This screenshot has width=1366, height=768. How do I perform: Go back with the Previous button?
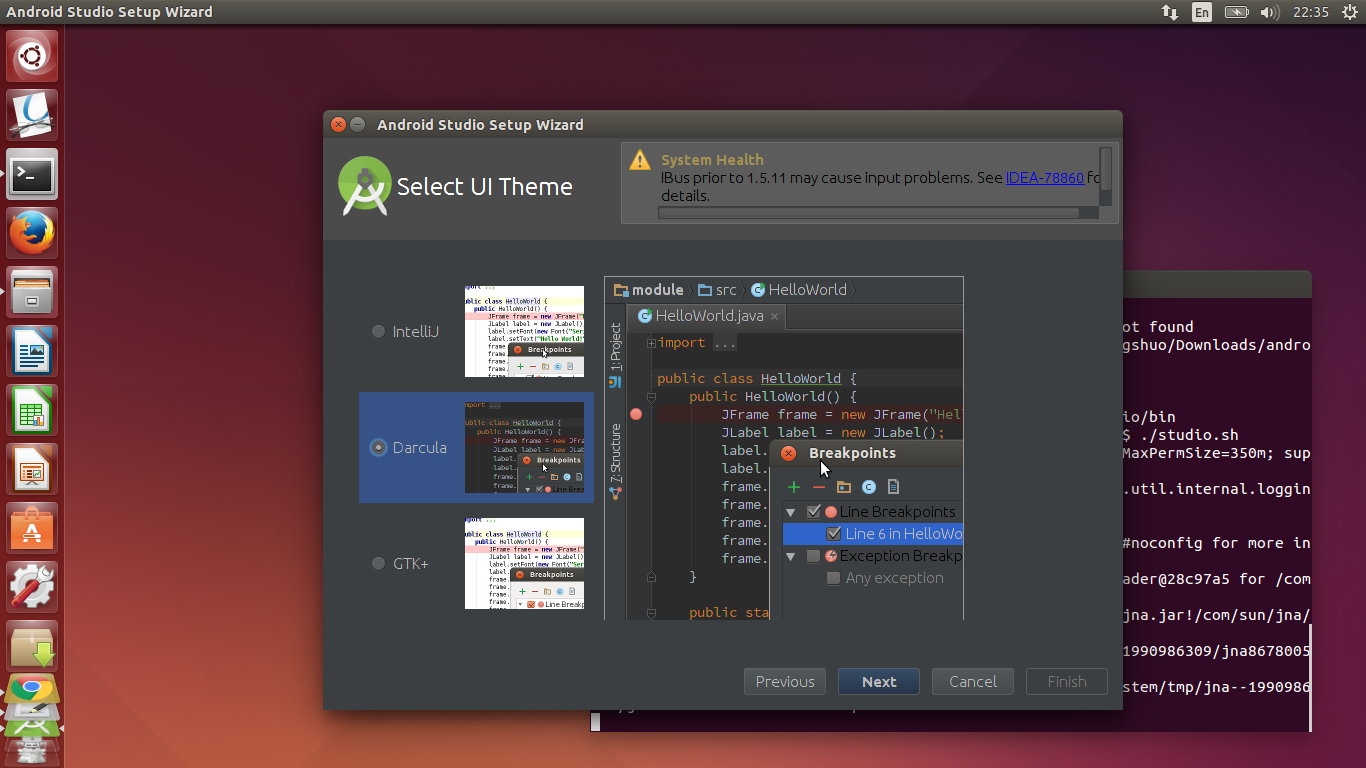coord(785,682)
